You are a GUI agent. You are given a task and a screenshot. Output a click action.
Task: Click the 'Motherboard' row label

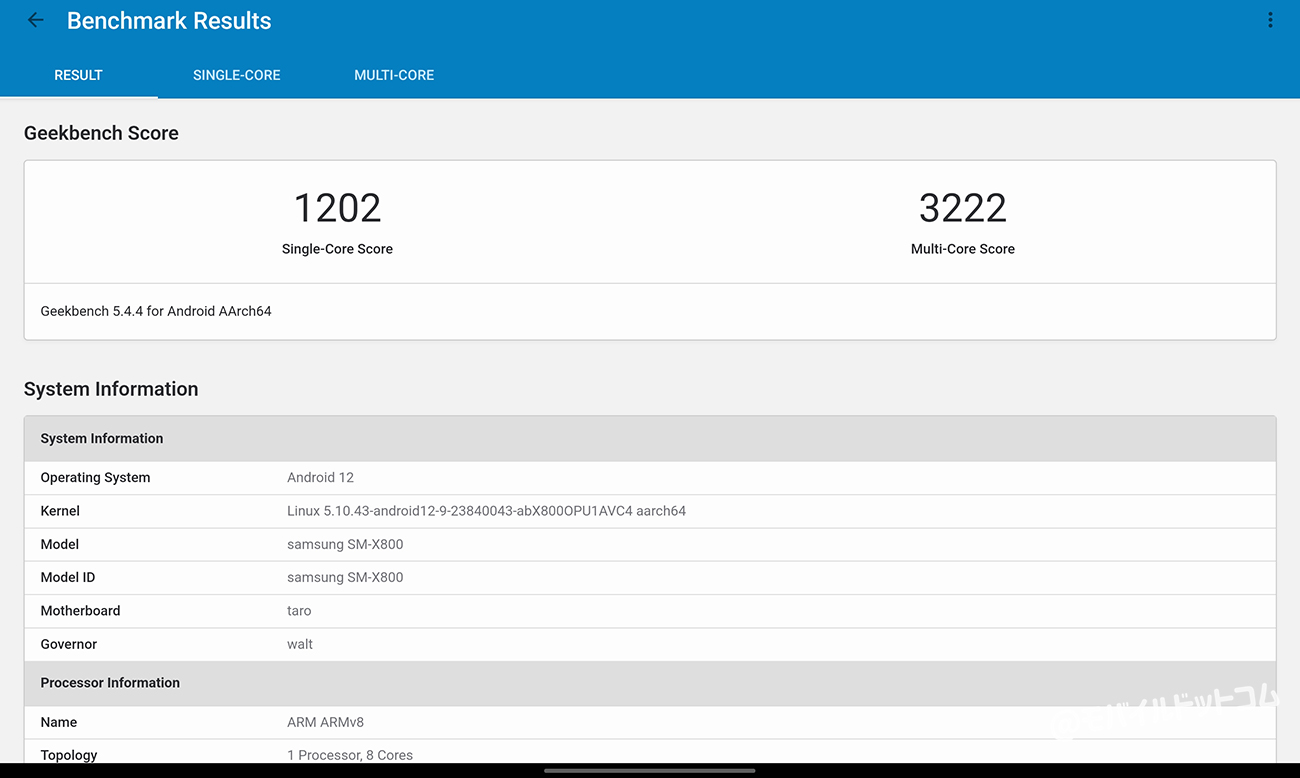coord(80,611)
